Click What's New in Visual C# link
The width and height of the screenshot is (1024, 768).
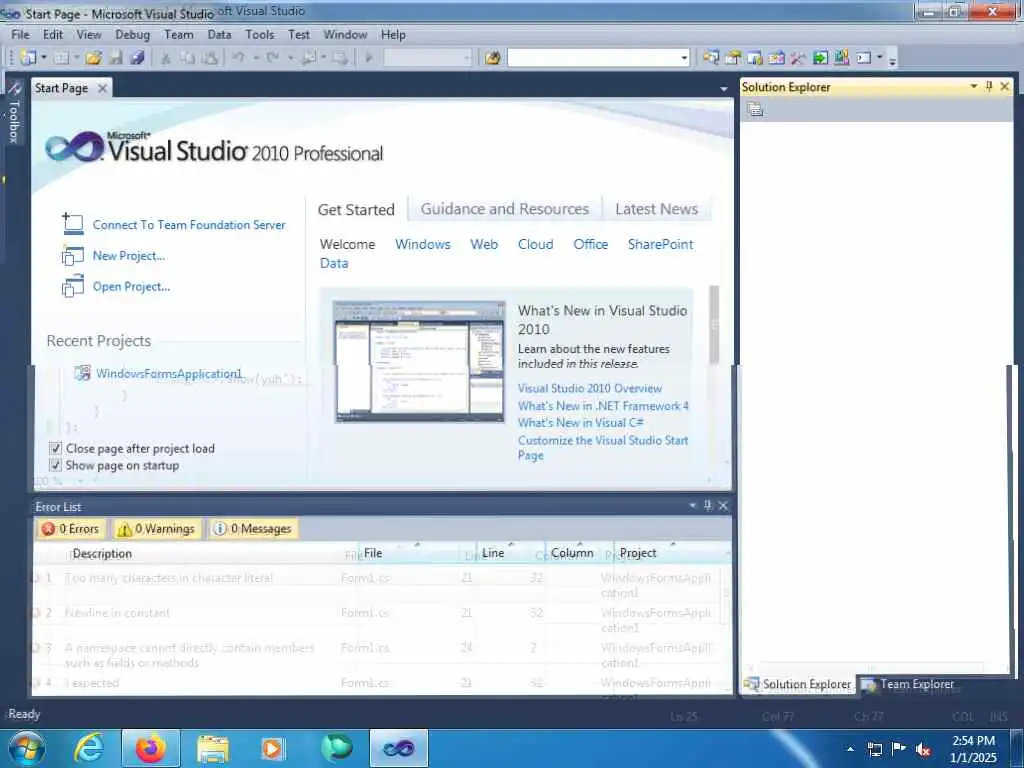click(581, 423)
